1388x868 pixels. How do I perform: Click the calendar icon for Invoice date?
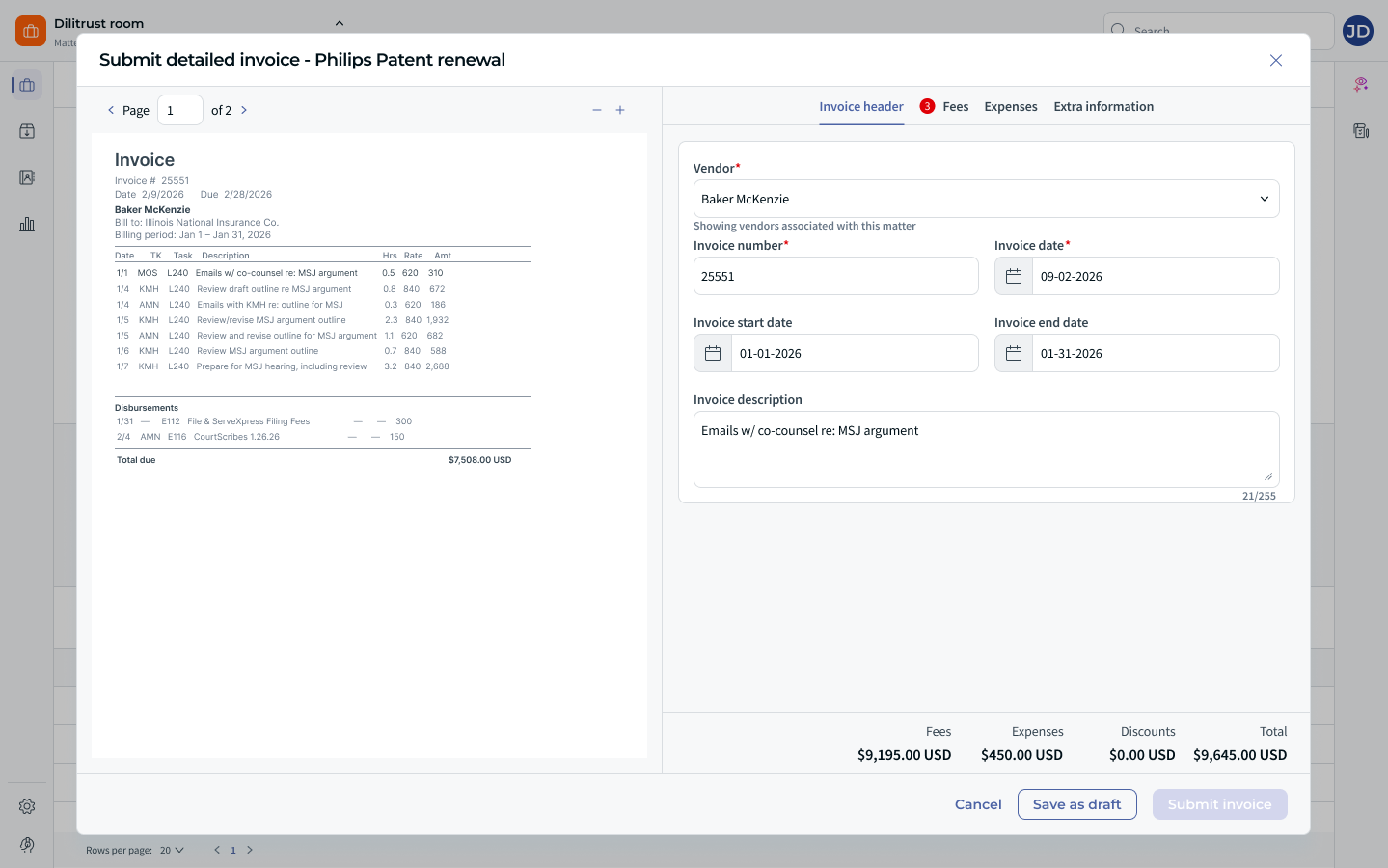click(x=1014, y=276)
